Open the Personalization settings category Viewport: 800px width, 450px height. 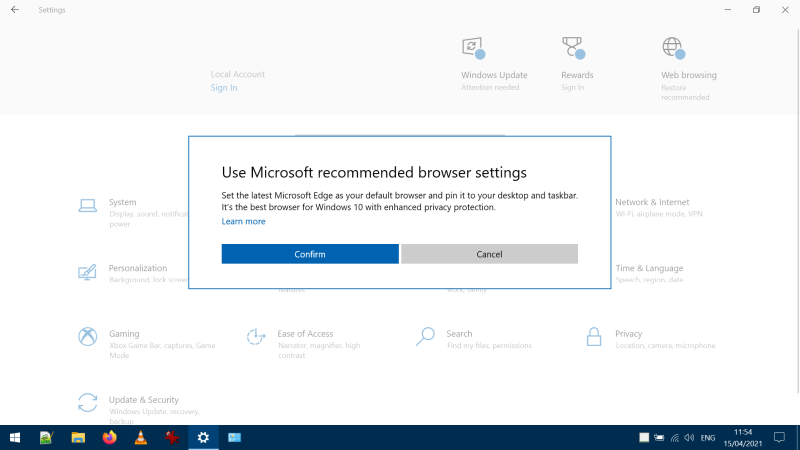tap(88, 272)
